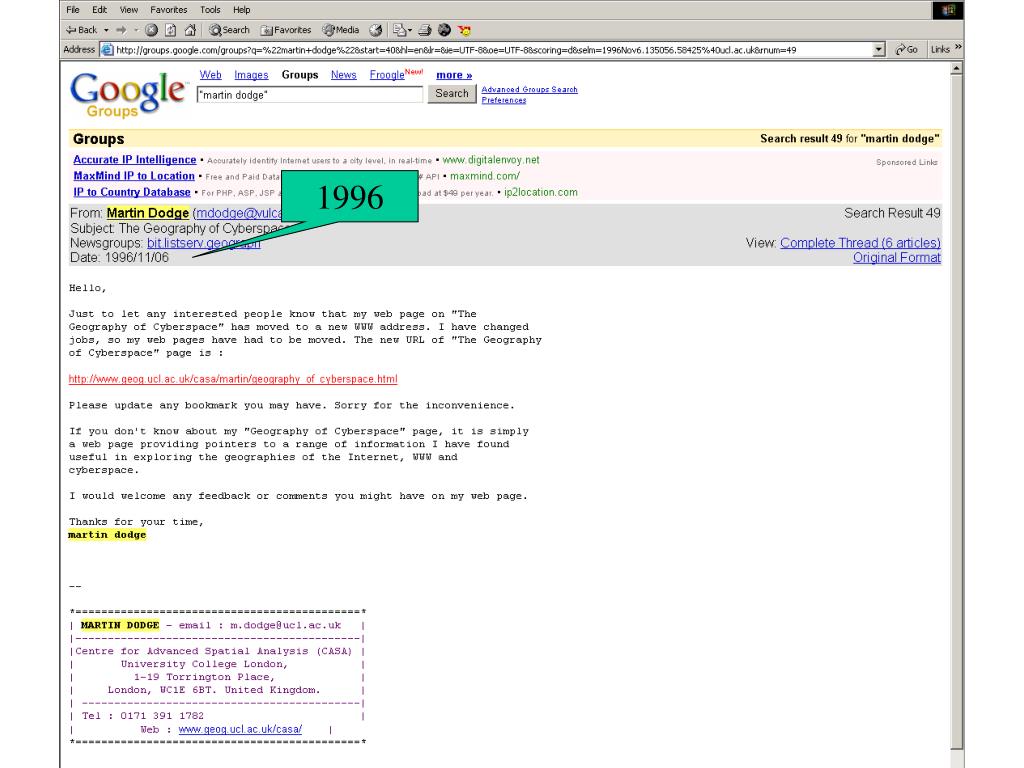The image size is (1024, 768).
Task: Click the 'Search Result 49' header text
Action: pyautogui.click(x=892, y=214)
